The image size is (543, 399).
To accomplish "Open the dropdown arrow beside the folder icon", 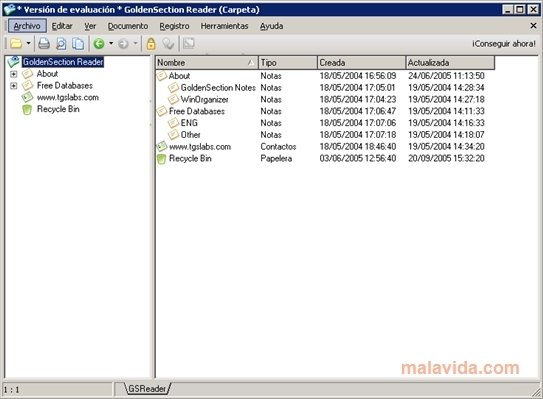I will pyautogui.click(x=28, y=44).
